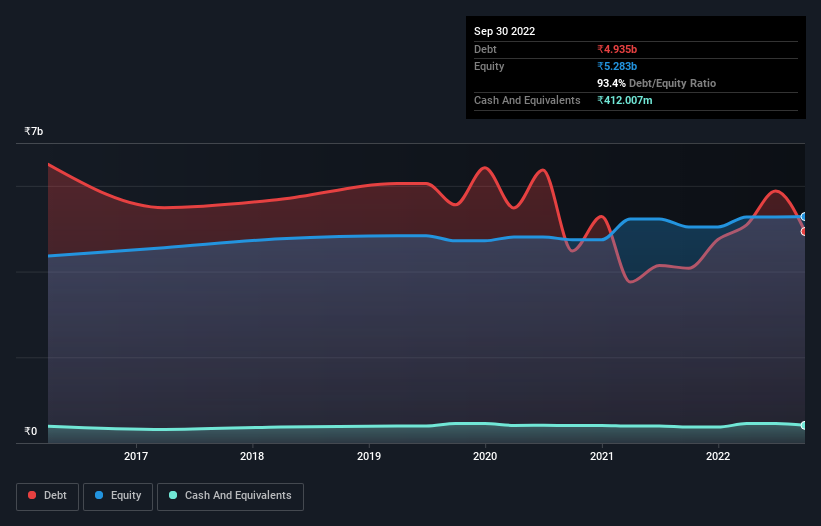This screenshot has width=821, height=526.
Task: Click the ₹4.935b debt value
Action: pyautogui.click(x=617, y=49)
